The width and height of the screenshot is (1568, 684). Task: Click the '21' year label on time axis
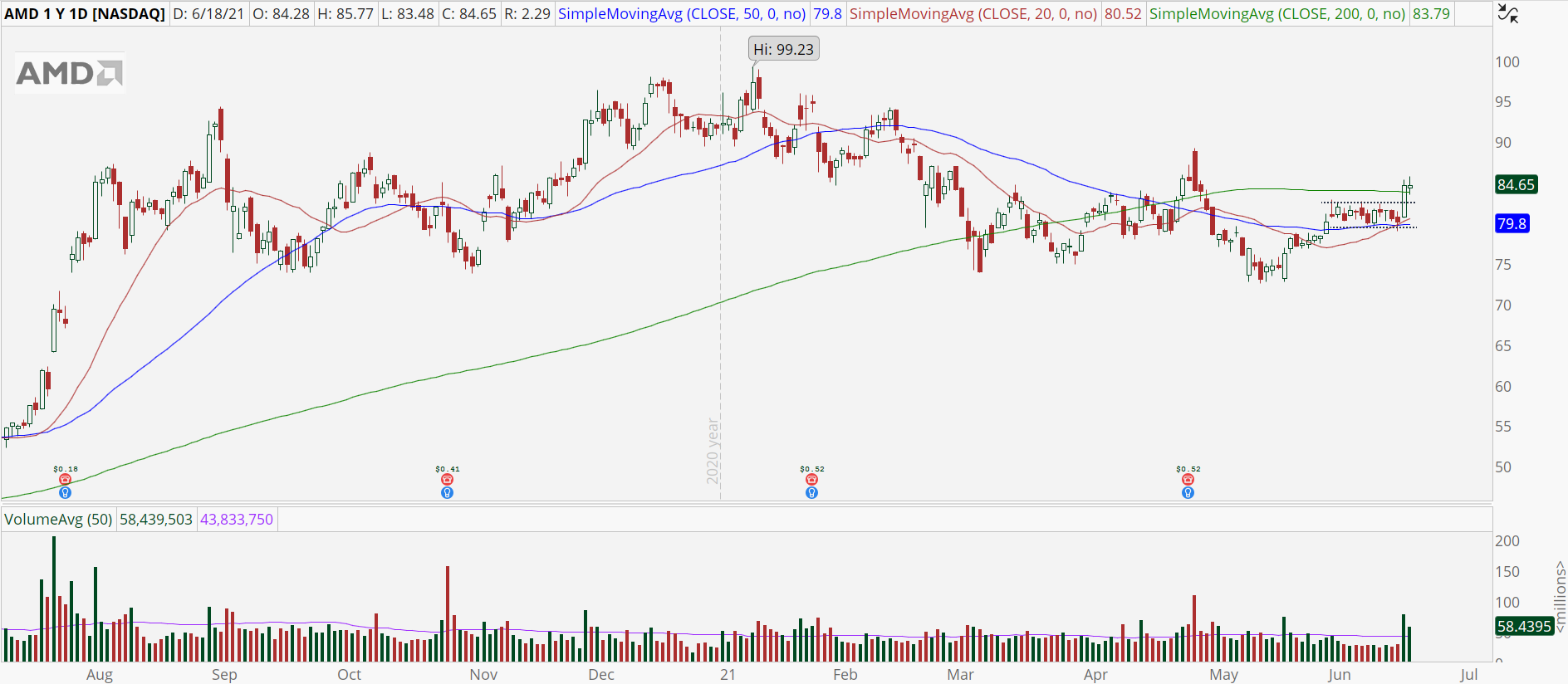[728, 674]
